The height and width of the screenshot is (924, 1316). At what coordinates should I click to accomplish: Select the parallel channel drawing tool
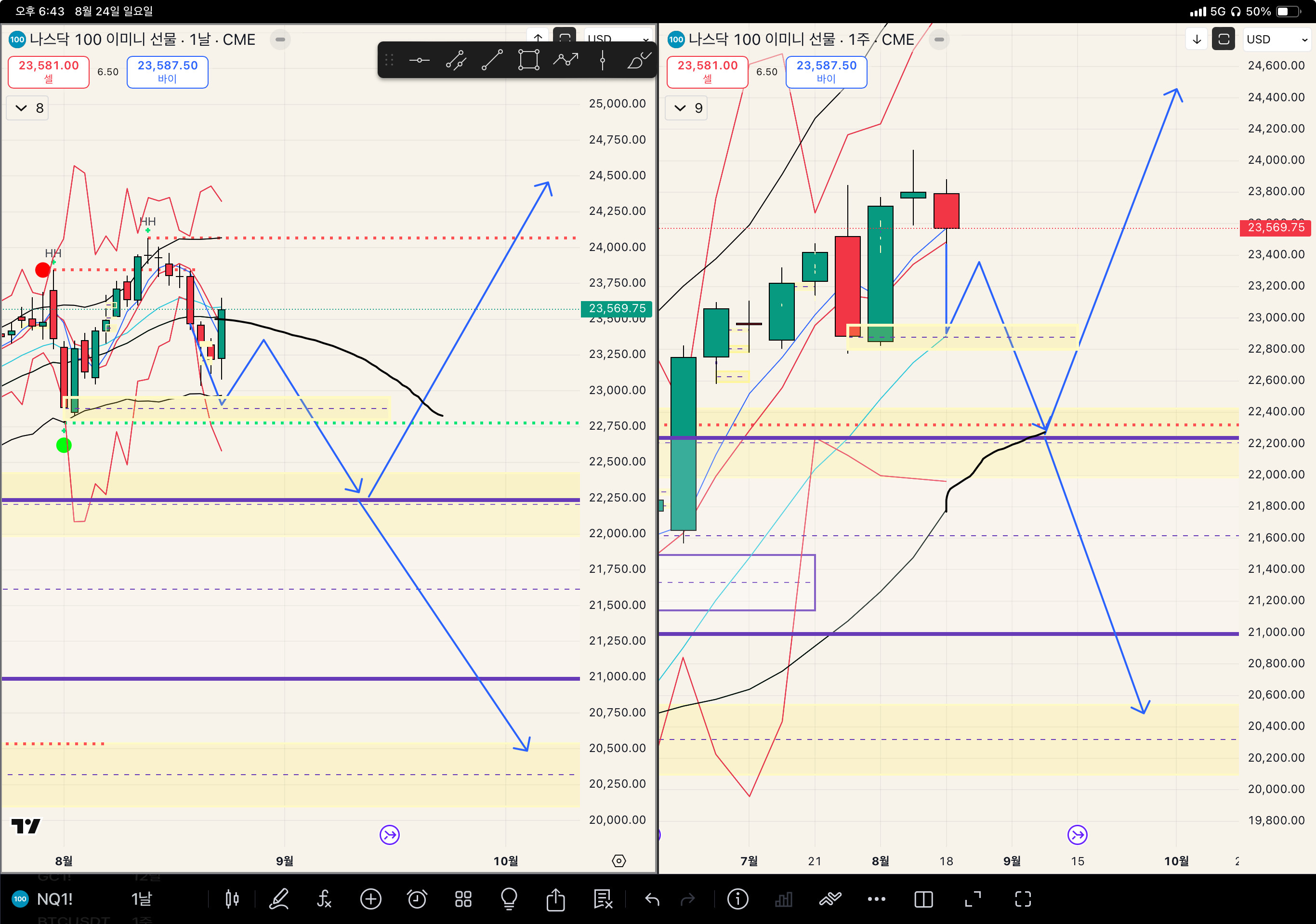[456, 60]
